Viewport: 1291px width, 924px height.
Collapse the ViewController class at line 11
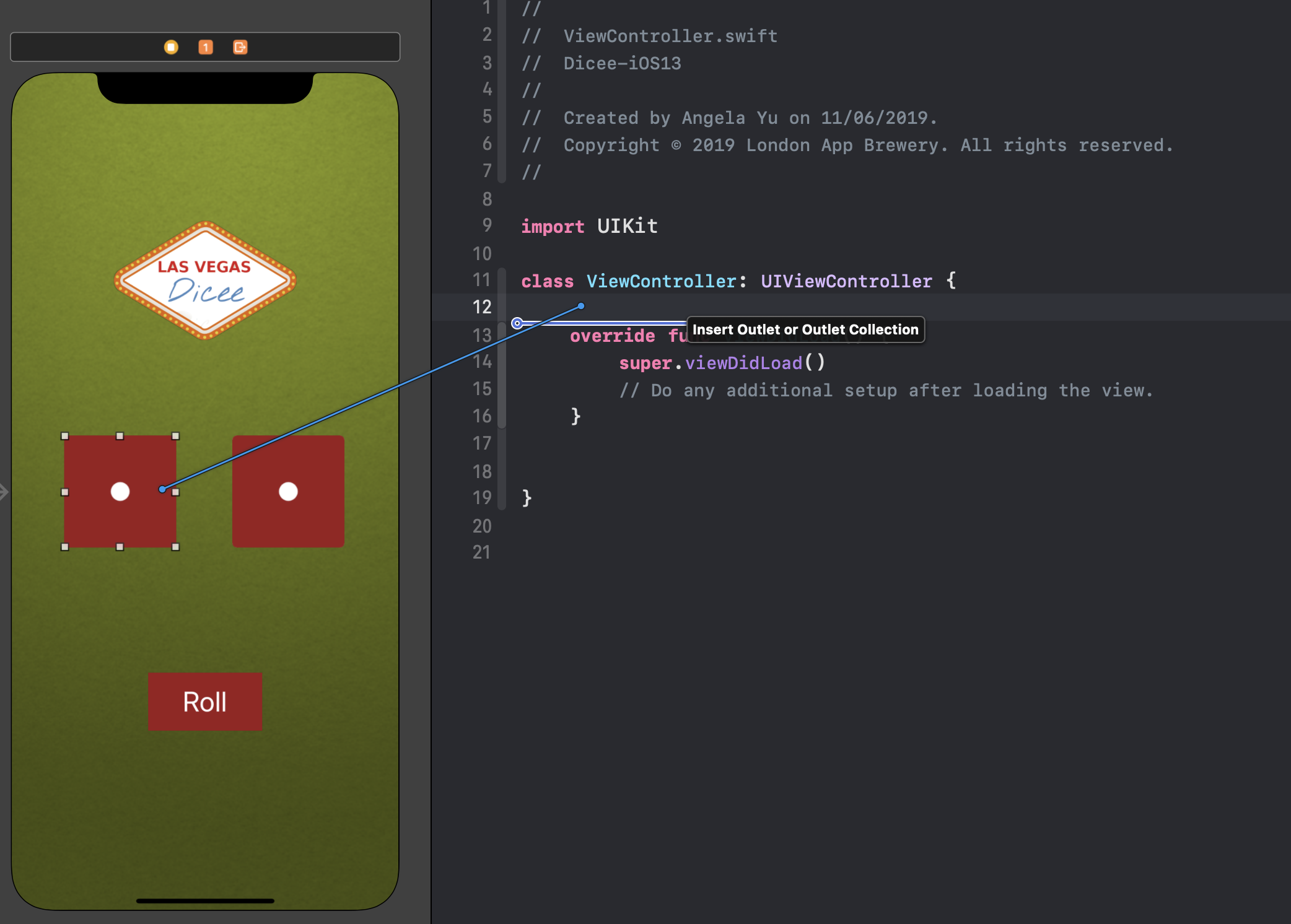coord(502,281)
